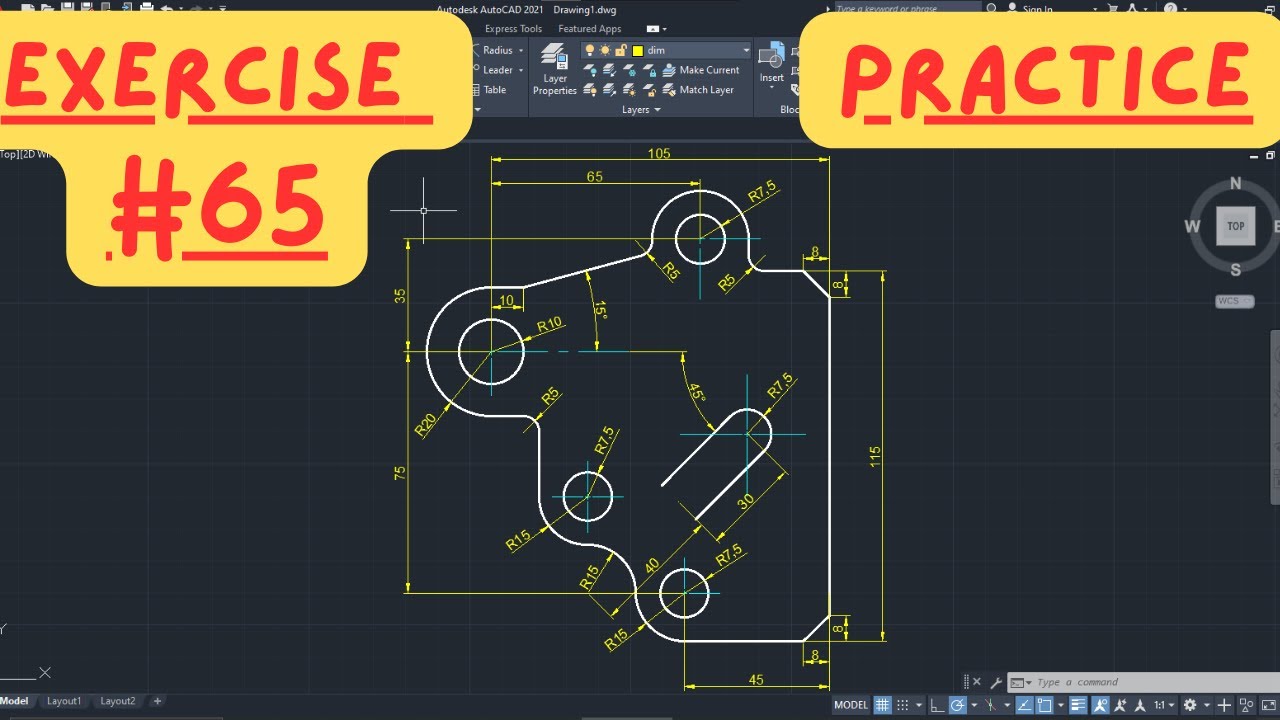This screenshot has width=1280, height=720.
Task: Click the Type a keyword or phrase search box
Action: click(x=908, y=9)
